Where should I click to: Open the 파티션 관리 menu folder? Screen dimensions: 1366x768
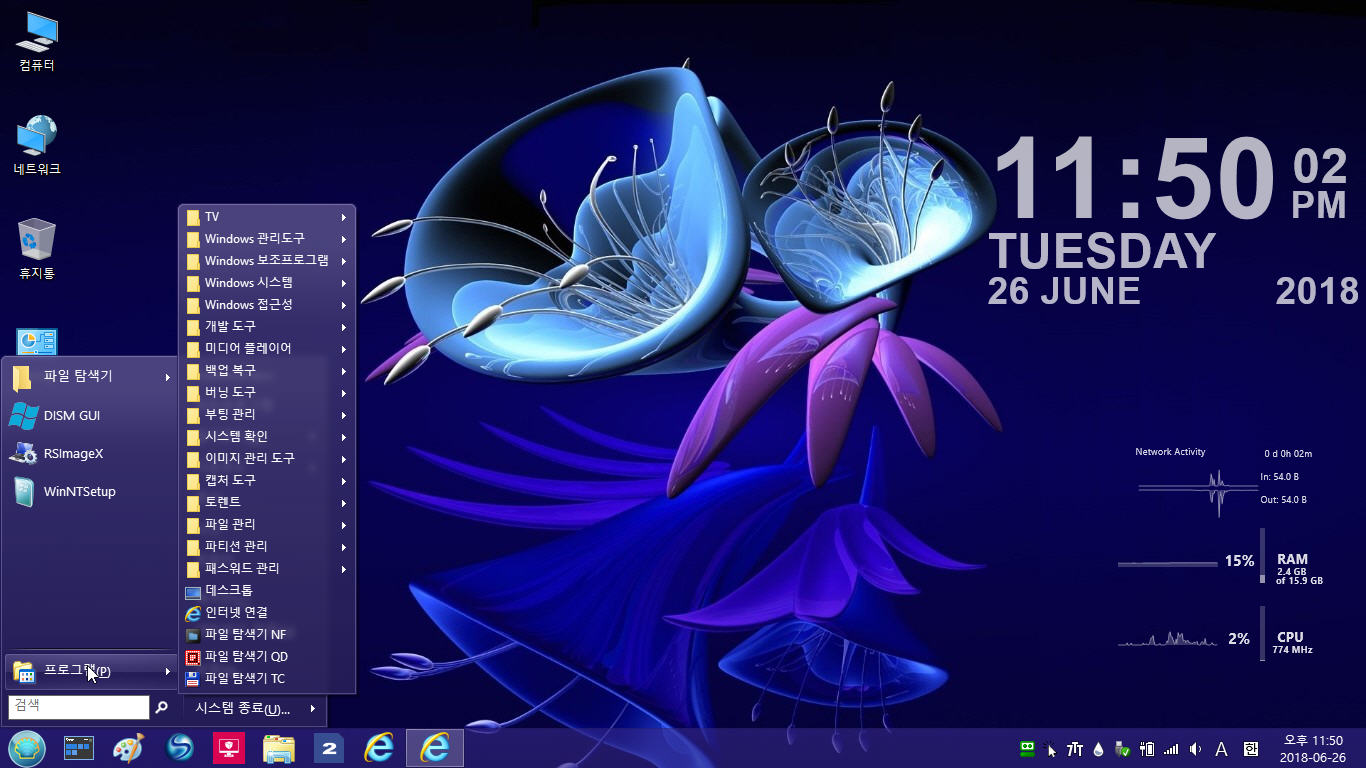click(266, 547)
